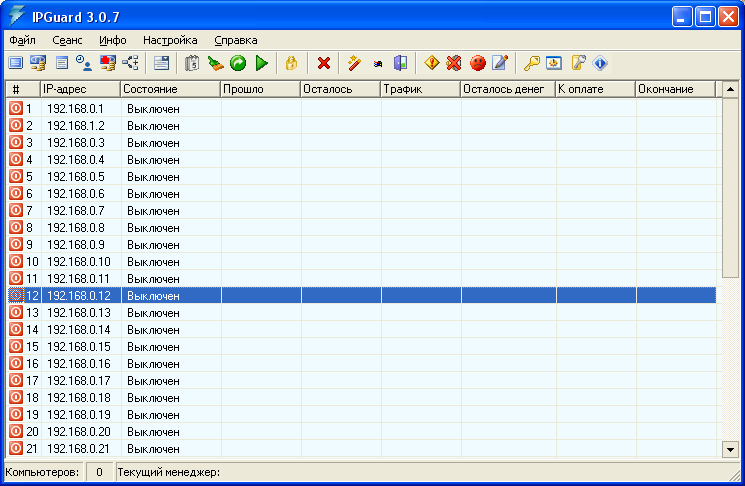Click the red X delete icon
Image resolution: width=745 pixels, height=486 pixels.
click(324, 63)
